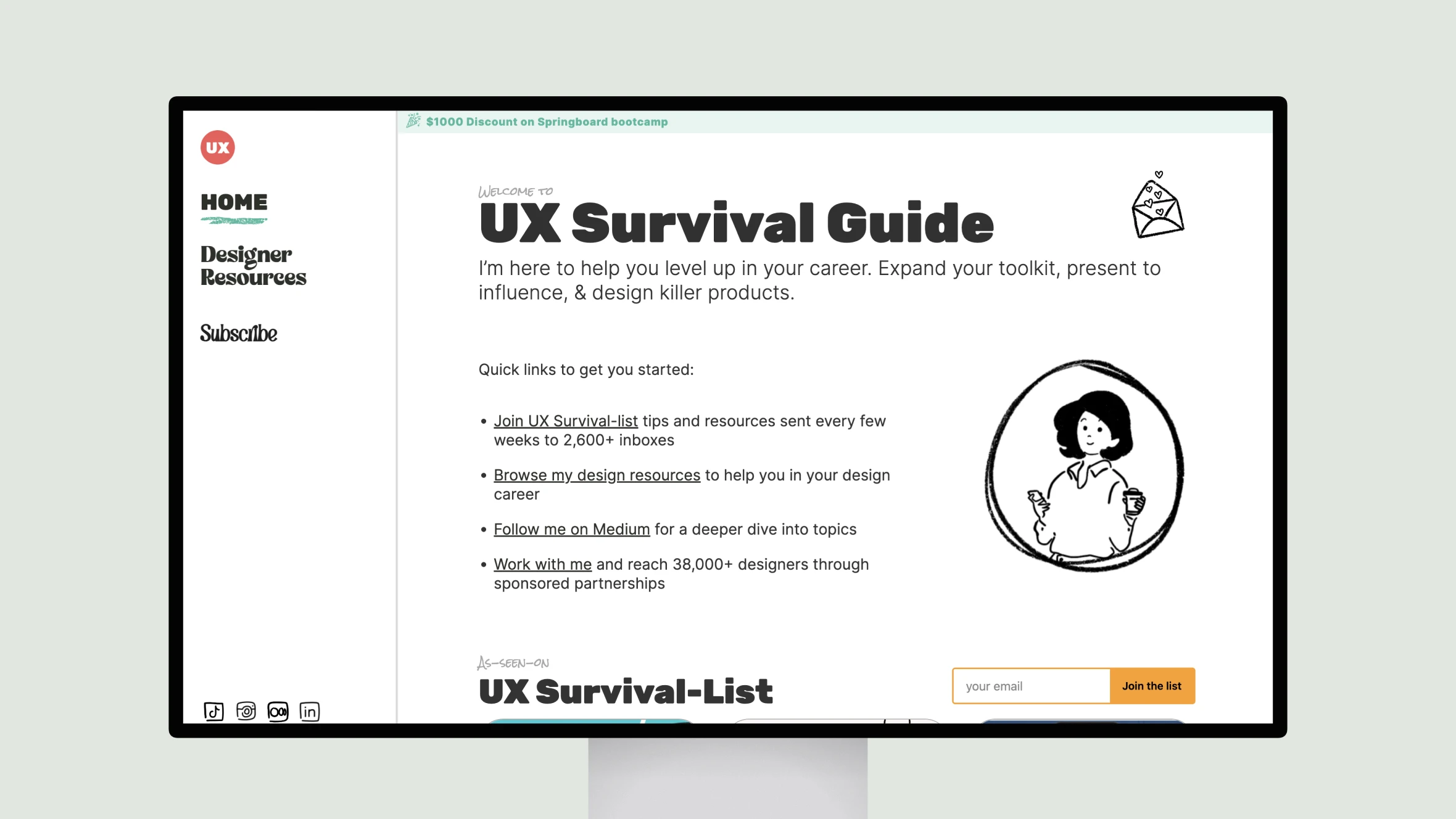Open LinkedIn social icon link
This screenshot has height=819, width=1456.
click(x=310, y=710)
